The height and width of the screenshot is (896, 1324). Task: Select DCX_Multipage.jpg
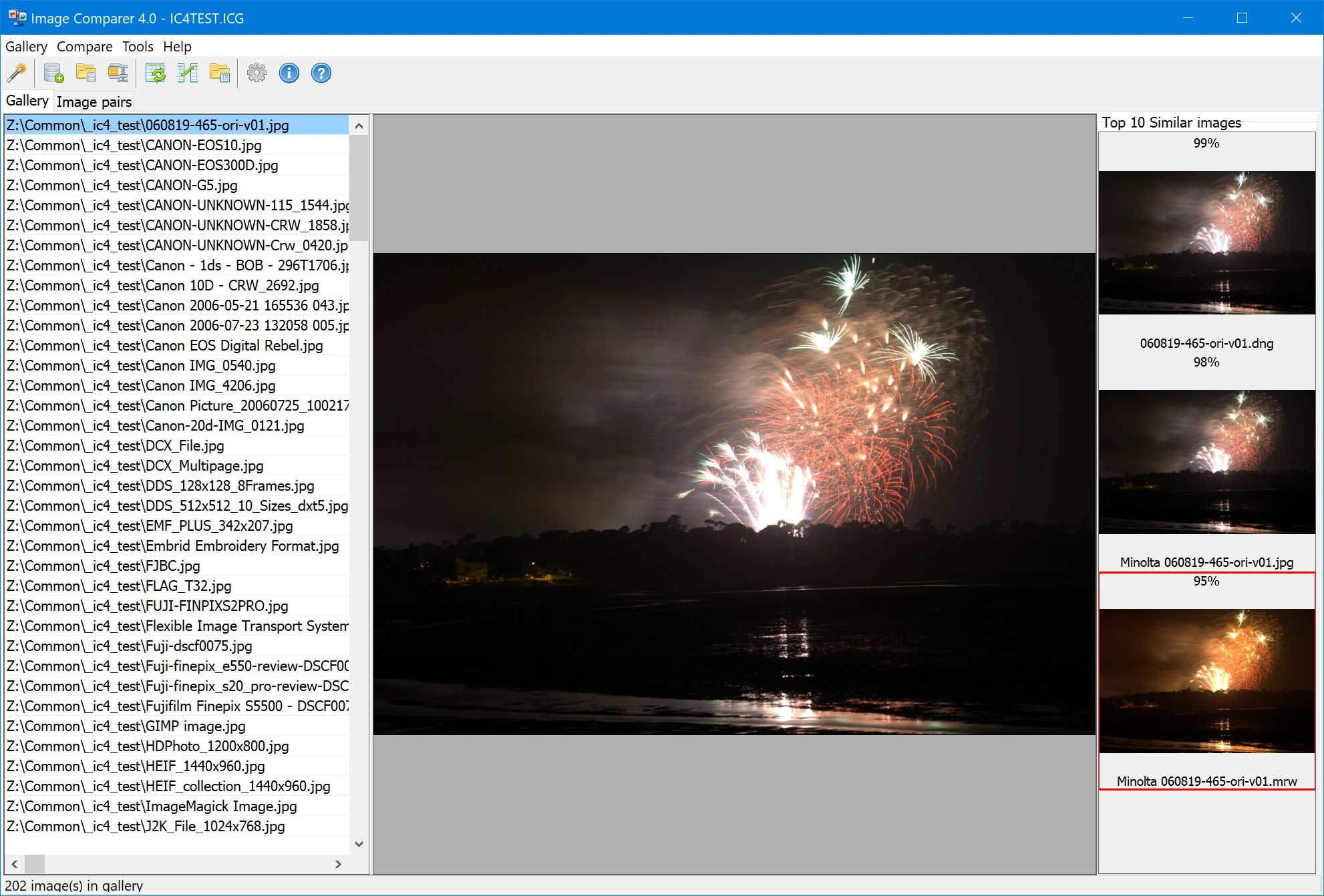click(x=176, y=465)
